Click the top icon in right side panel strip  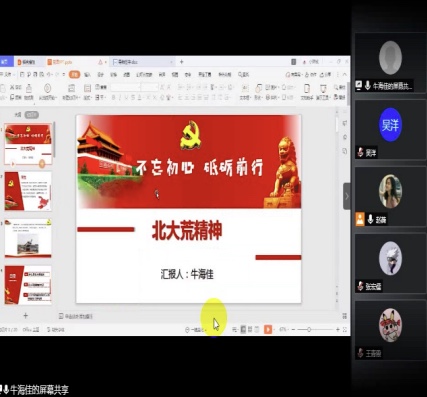click(x=345, y=123)
